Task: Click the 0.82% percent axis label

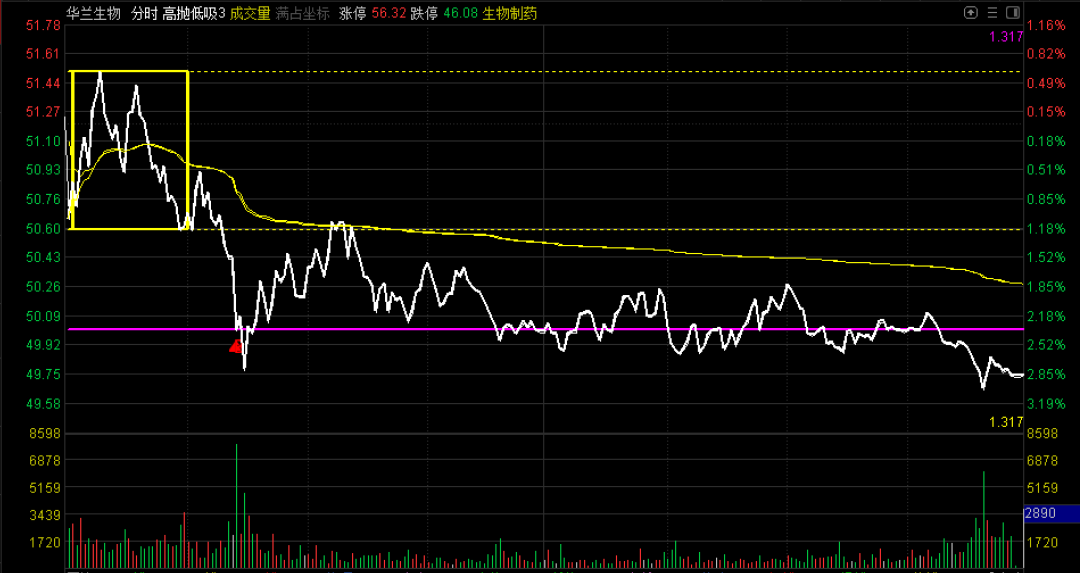Action: [x=1046, y=54]
